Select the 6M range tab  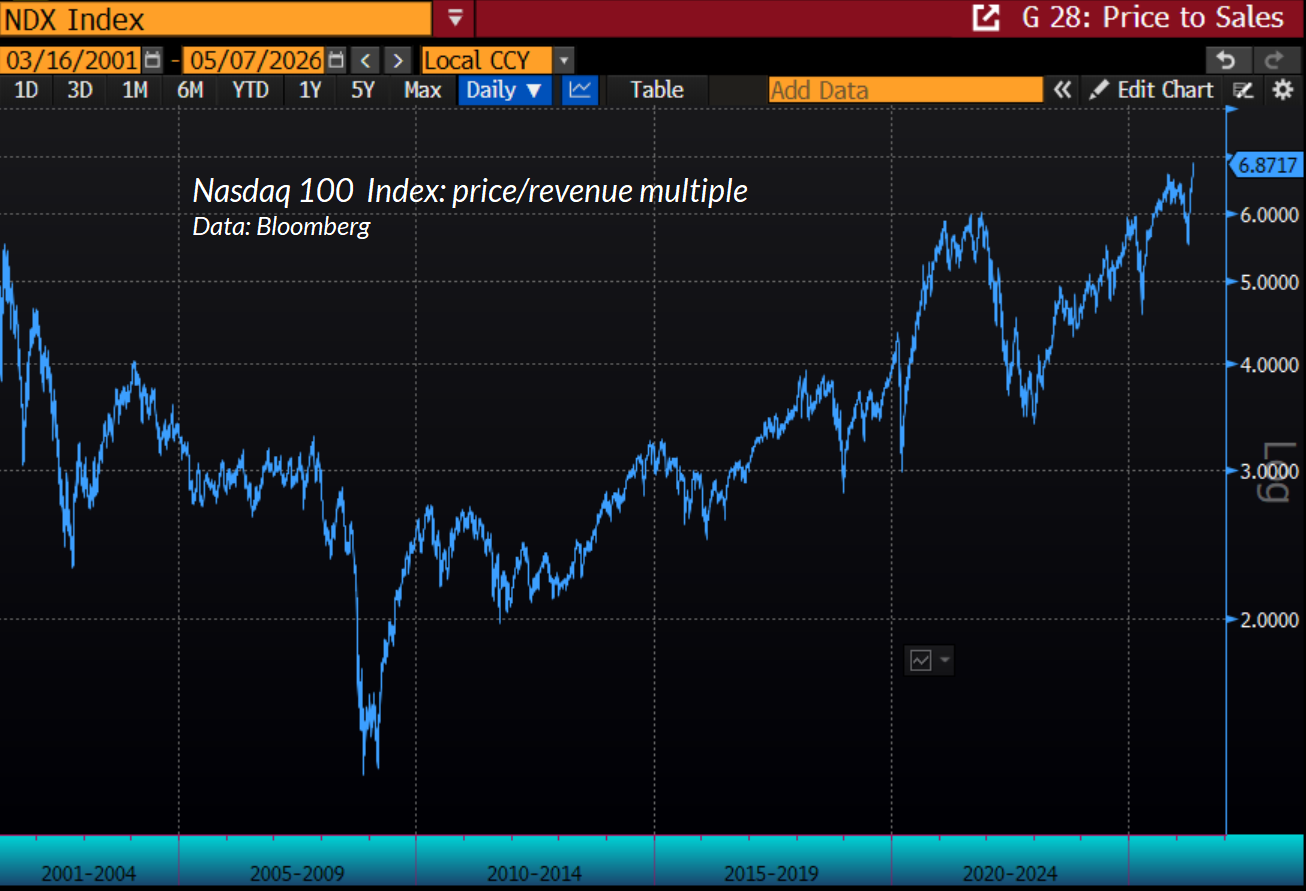click(190, 90)
